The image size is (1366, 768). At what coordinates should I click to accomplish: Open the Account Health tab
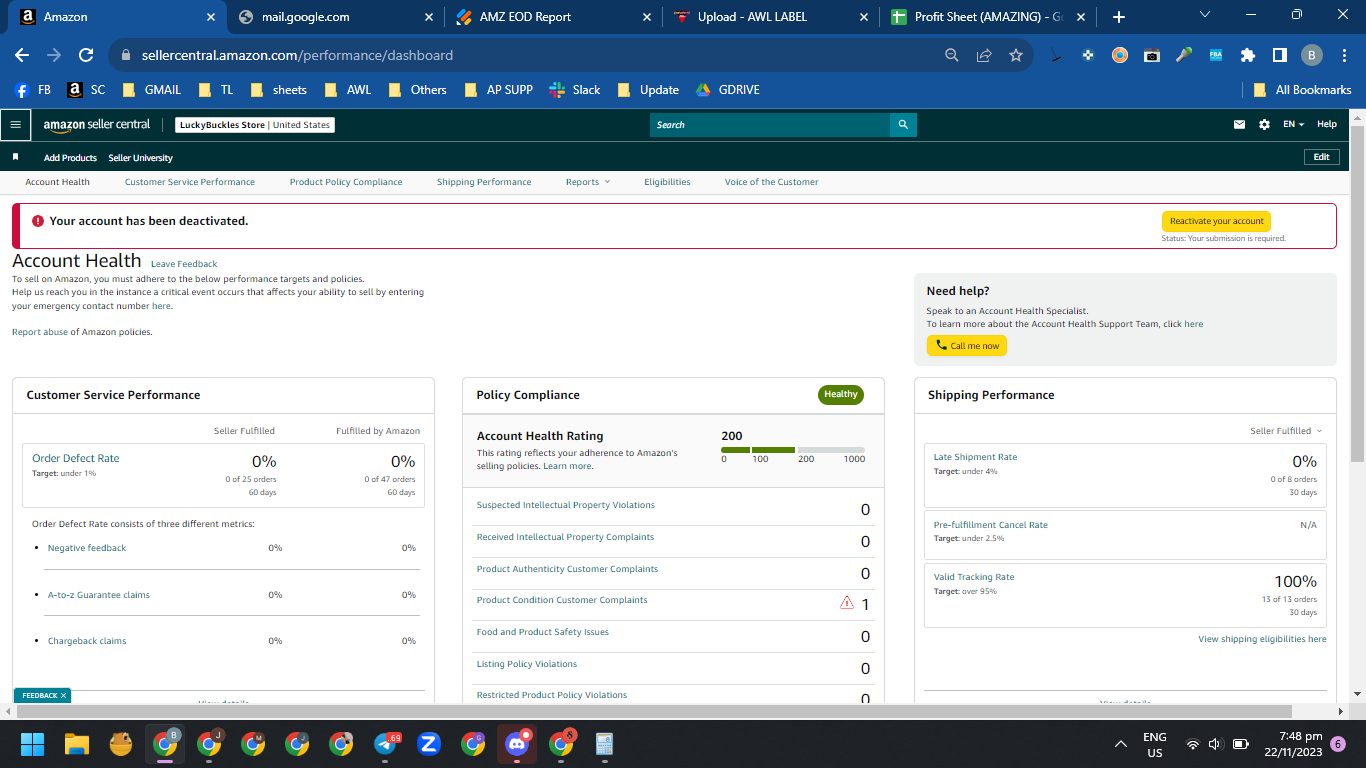click(x=57, y=182)
